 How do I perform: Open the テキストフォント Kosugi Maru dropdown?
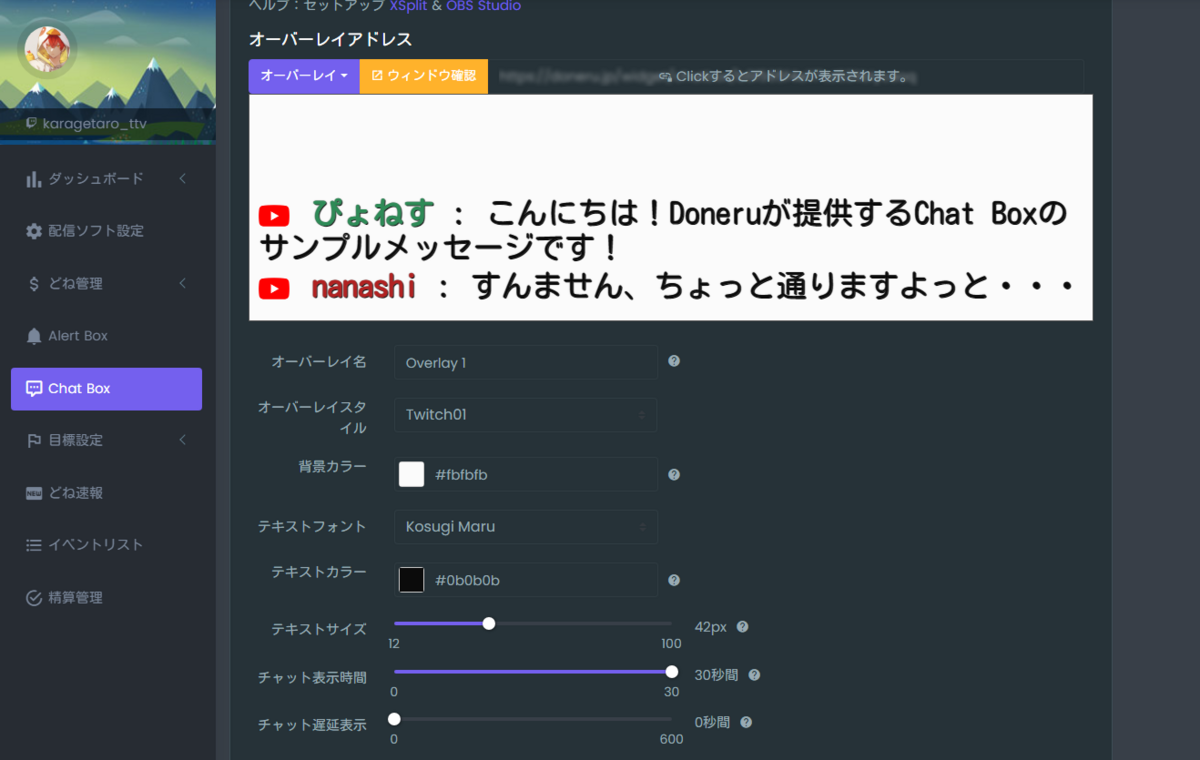[526, 527]
